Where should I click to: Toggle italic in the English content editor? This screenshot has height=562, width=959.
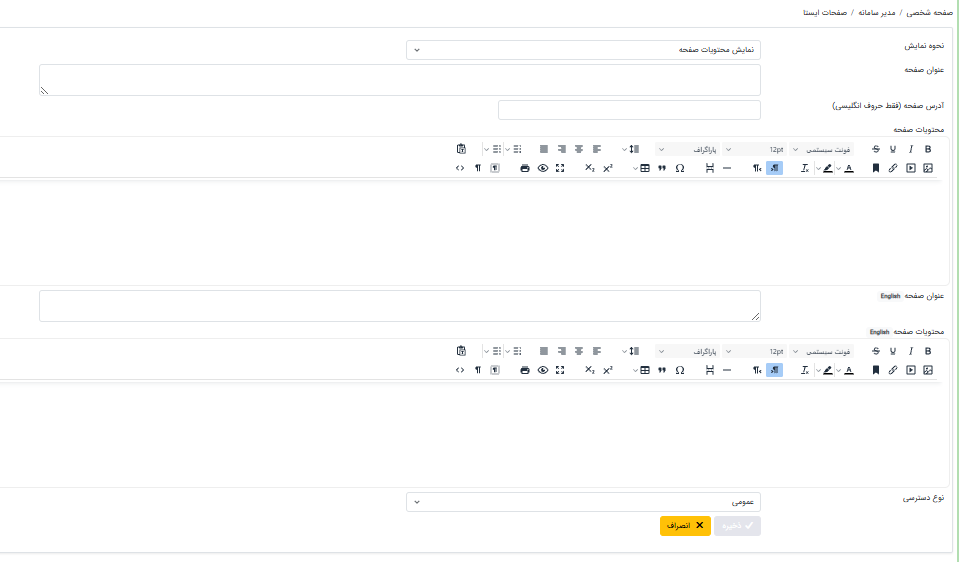(x=911, y=351)
